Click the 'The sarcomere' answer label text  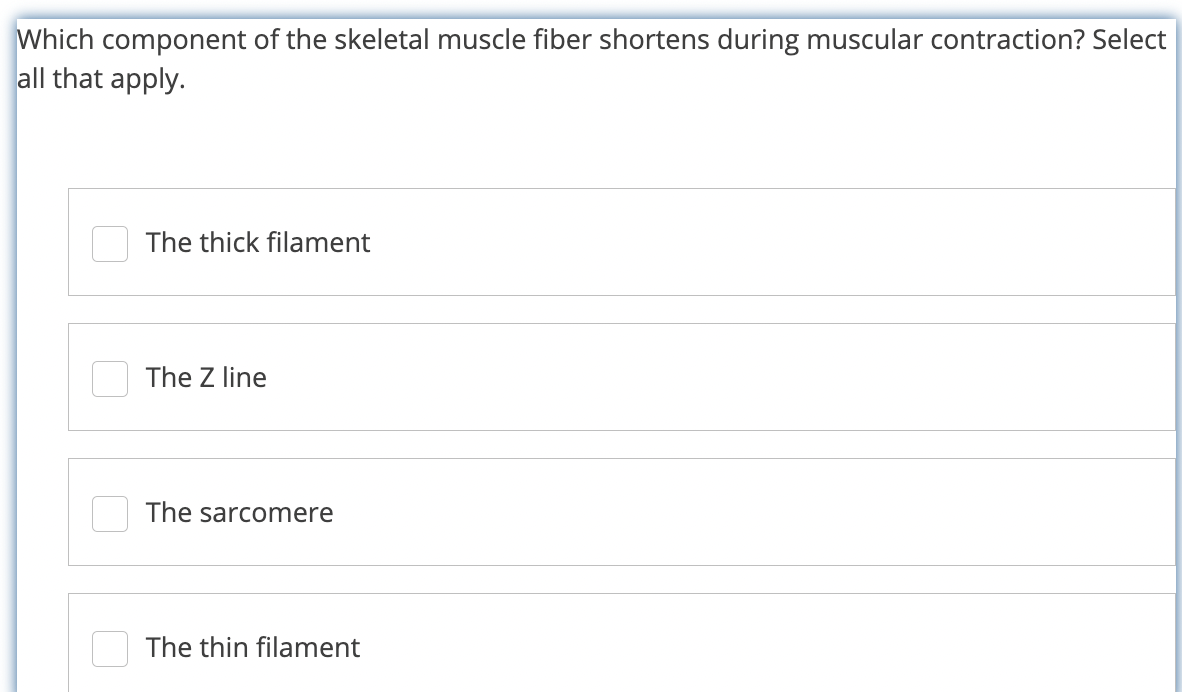(239, 513)
